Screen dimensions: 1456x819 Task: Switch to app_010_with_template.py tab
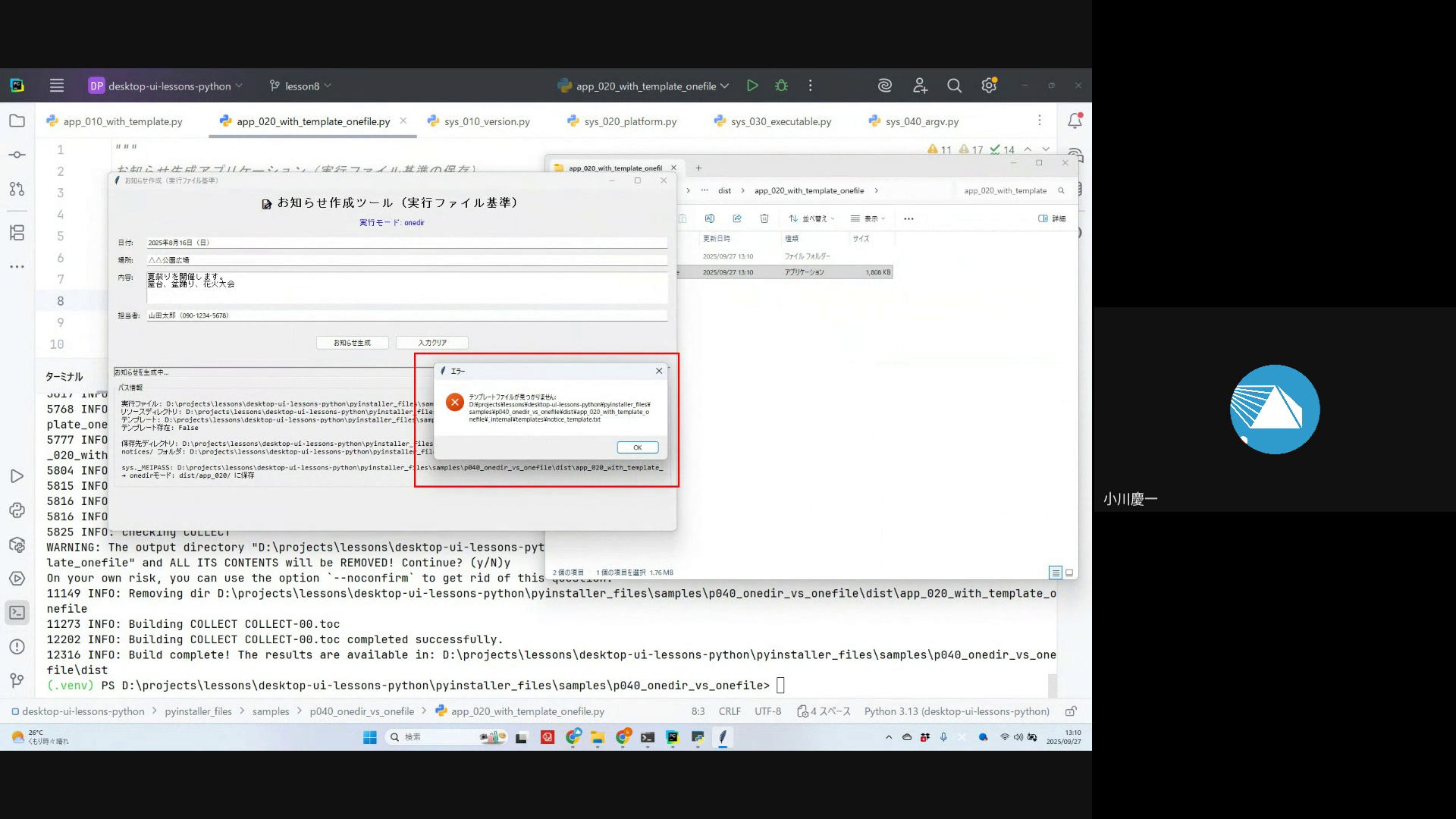122,121
